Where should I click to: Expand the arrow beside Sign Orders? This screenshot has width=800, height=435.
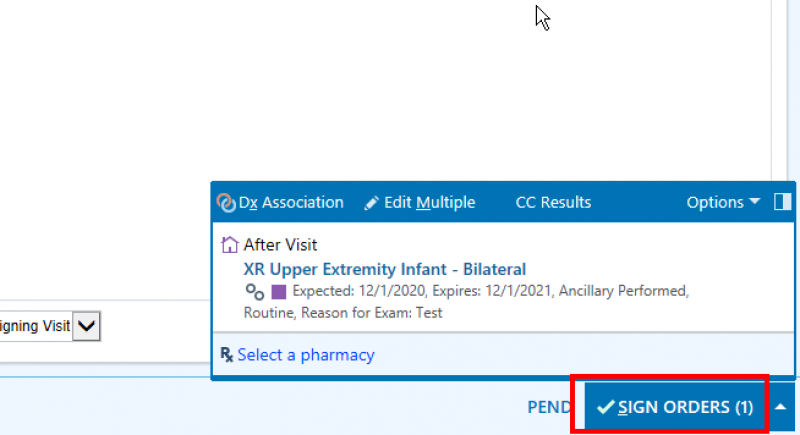coord(781,407)
